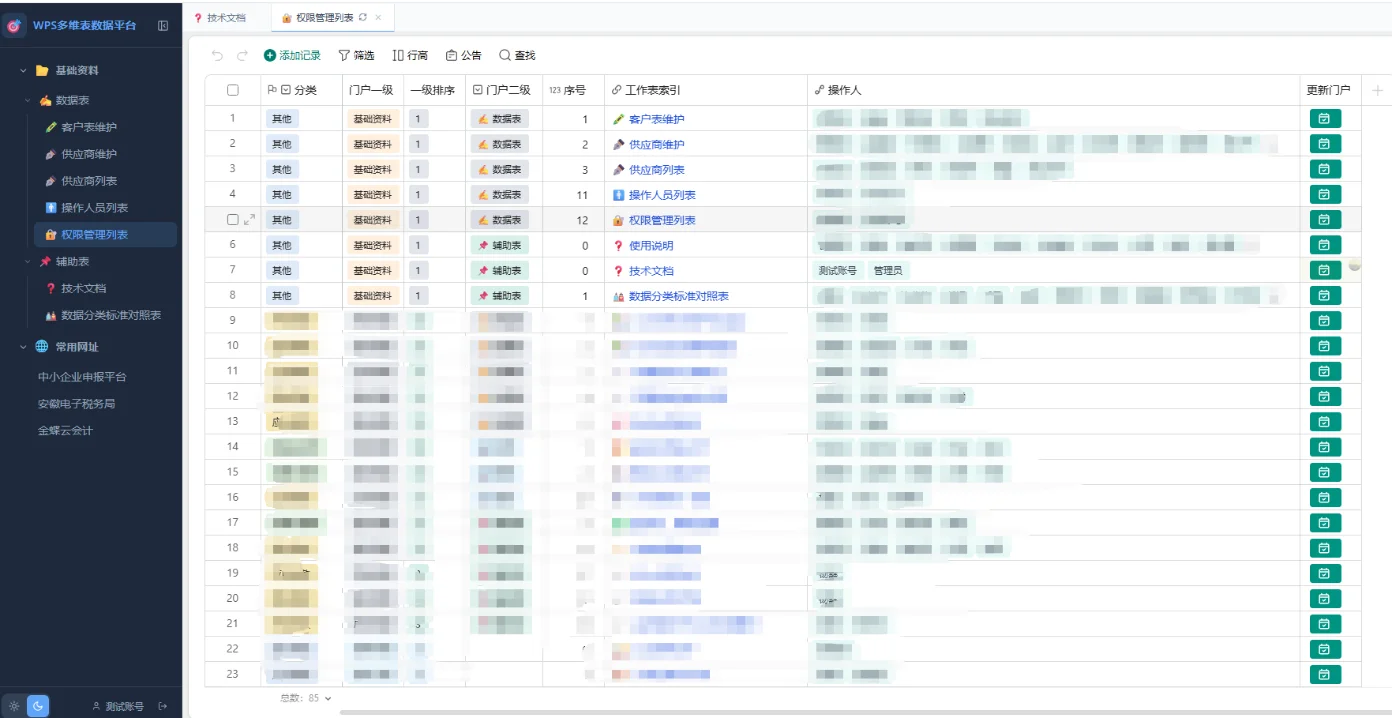Click the undo arrow in the toolbar

[x=217, y=56]
